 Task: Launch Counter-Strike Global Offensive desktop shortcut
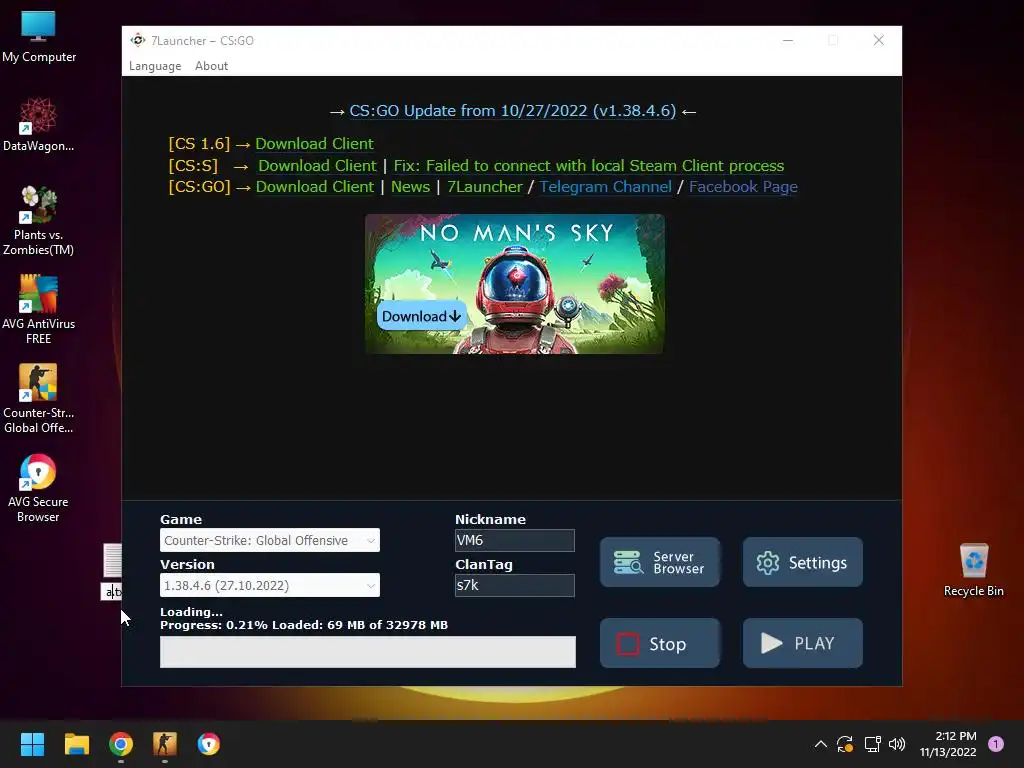coord(38,398)
